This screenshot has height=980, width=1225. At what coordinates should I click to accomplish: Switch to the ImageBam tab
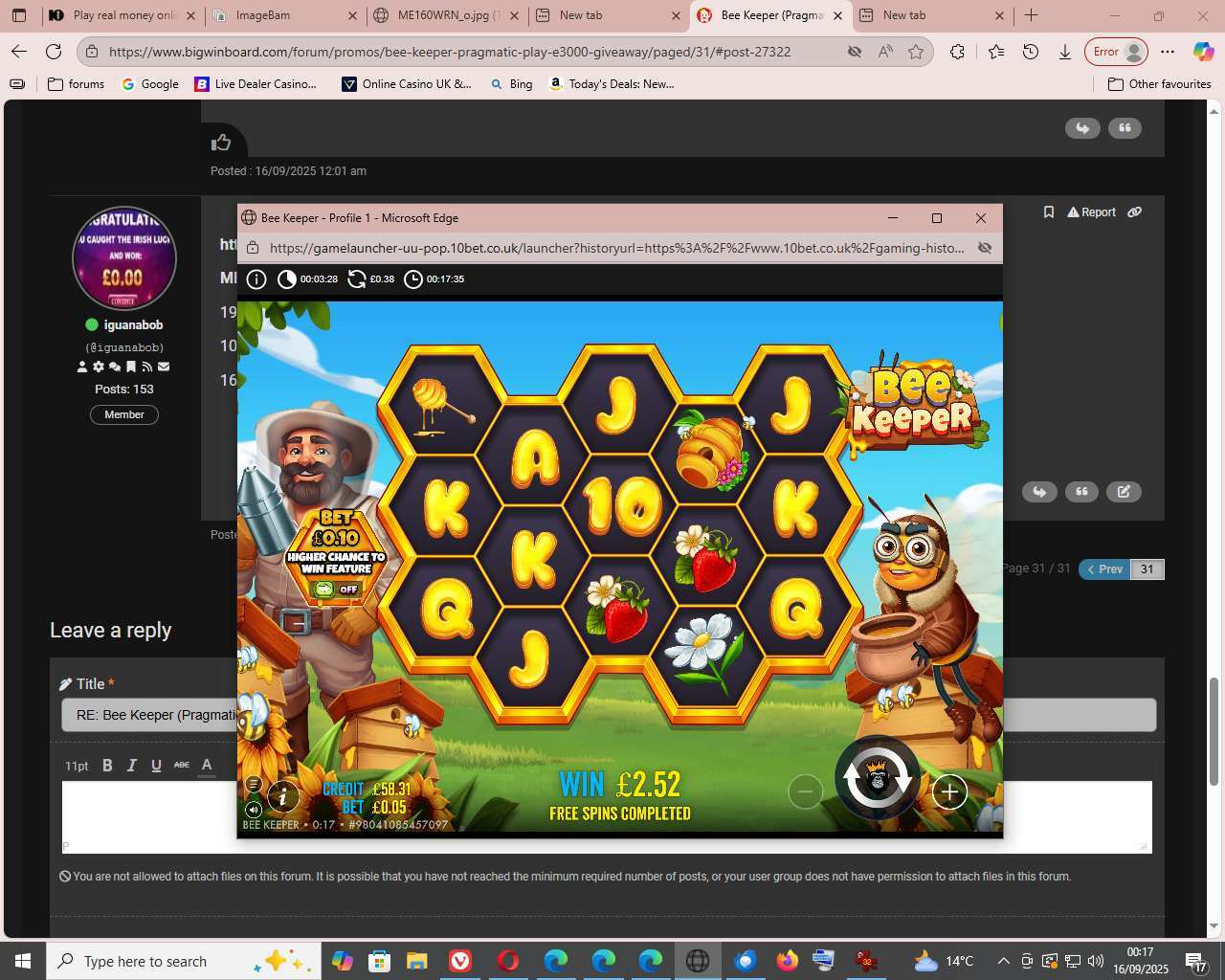point(284,15)
